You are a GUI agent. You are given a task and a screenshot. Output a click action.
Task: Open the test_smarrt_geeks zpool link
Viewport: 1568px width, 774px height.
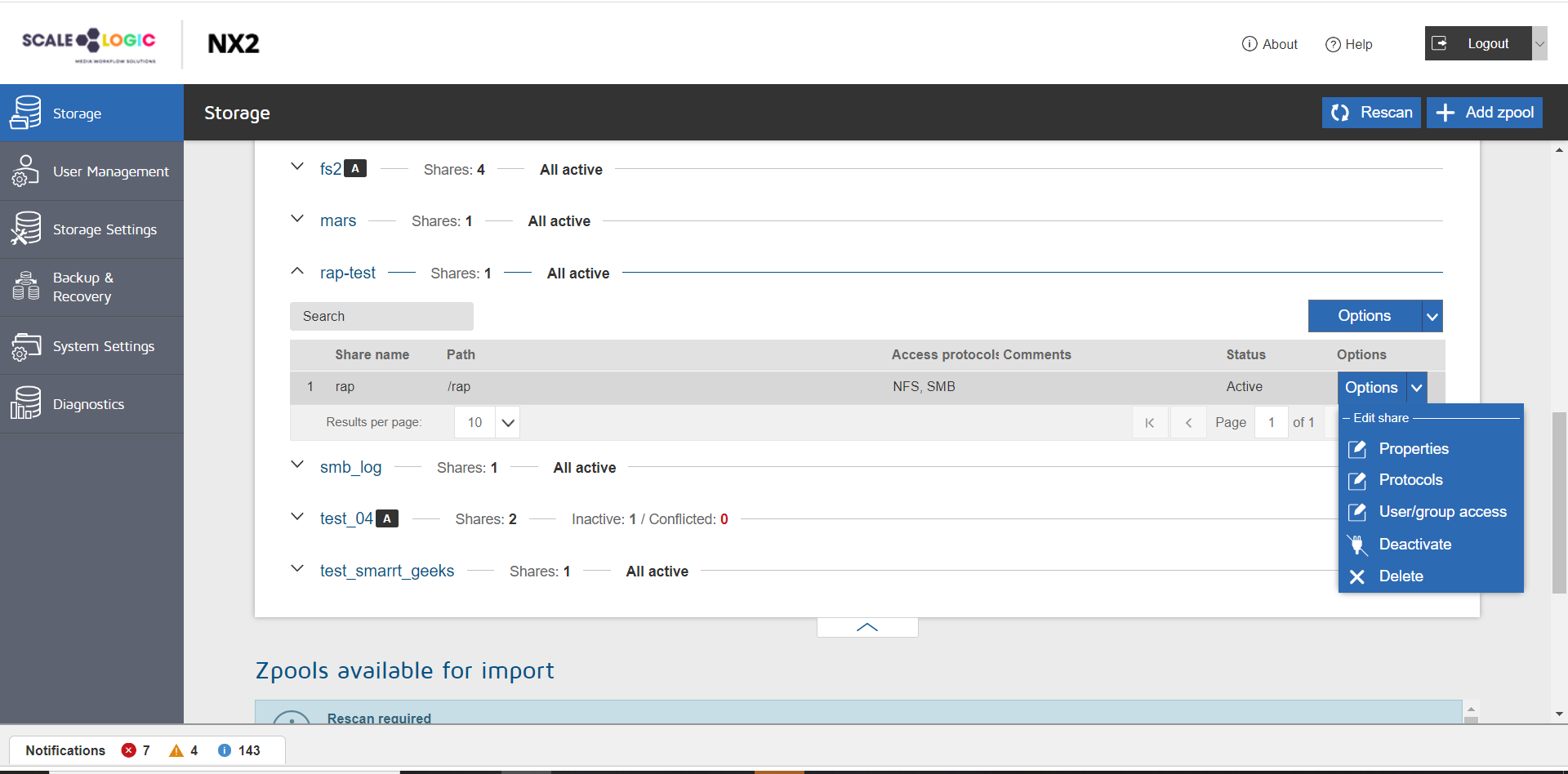click(387, 571)
